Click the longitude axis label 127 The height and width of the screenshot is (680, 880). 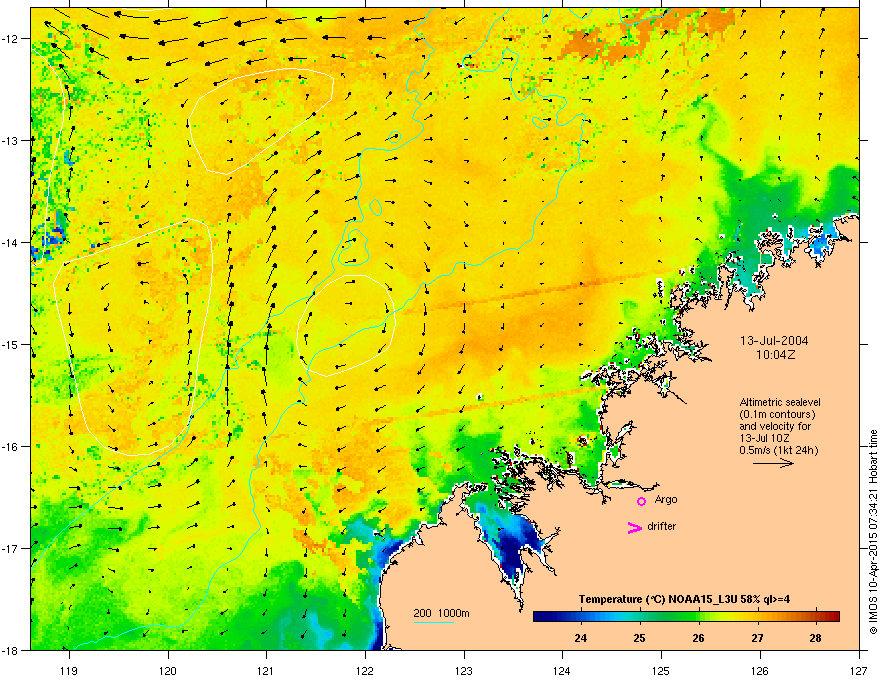pyautogui.click(x=859, y=670)
